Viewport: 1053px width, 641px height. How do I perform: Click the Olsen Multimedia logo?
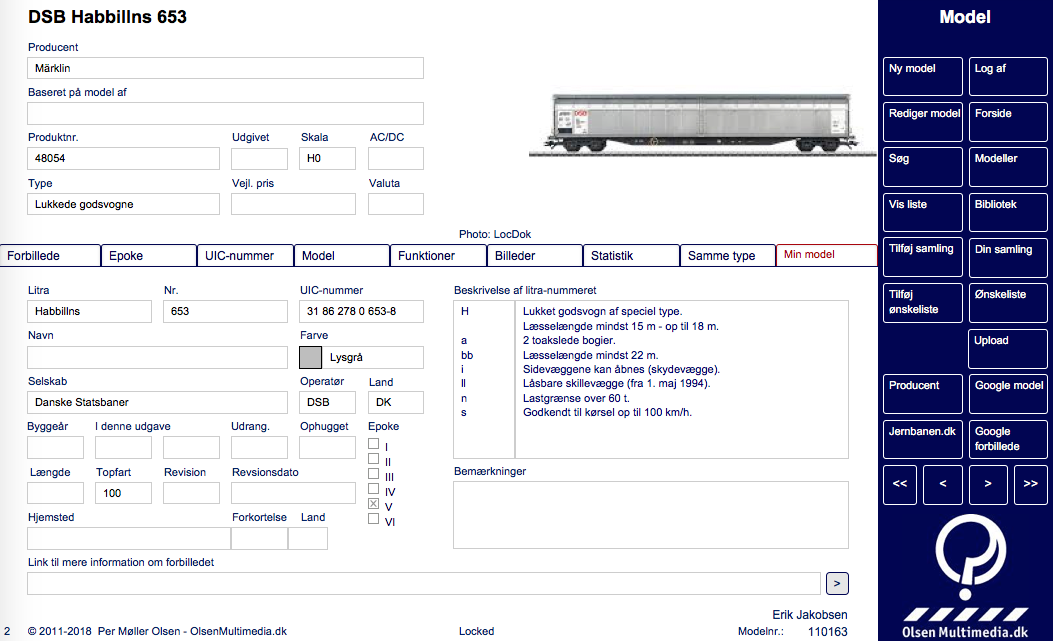[965, 576]
